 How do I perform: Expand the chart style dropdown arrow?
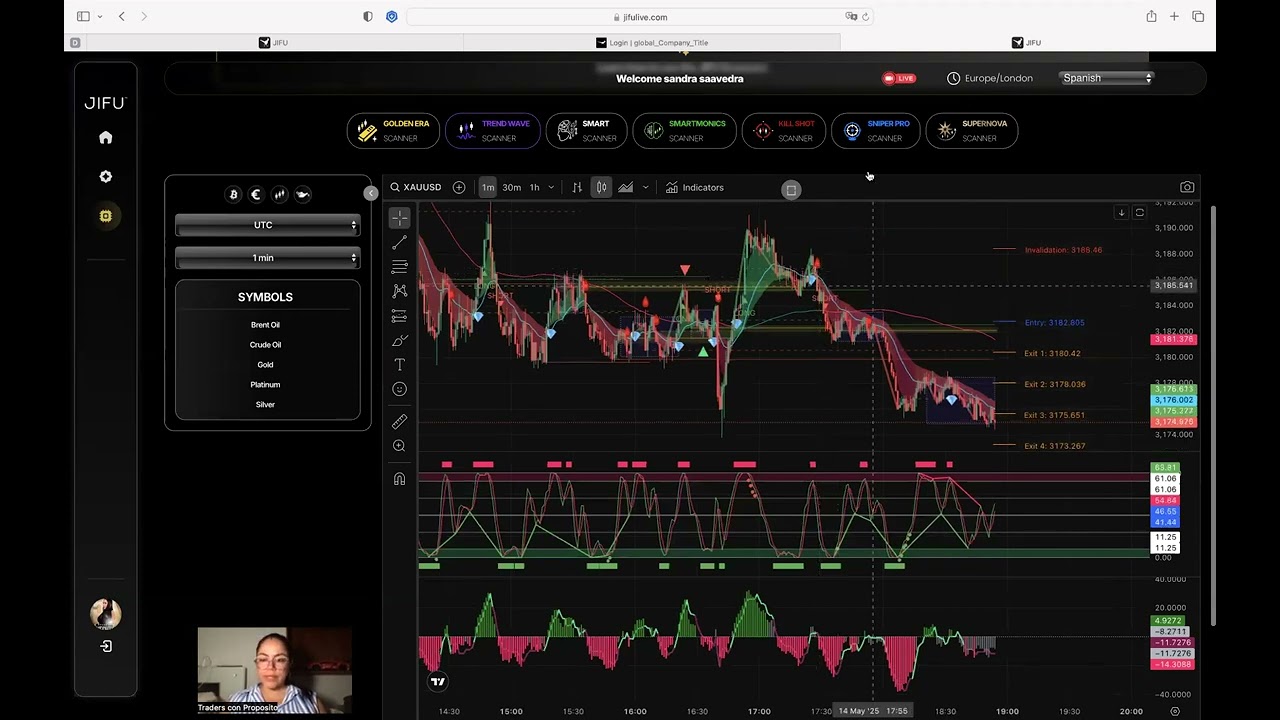tap(645, 187)
